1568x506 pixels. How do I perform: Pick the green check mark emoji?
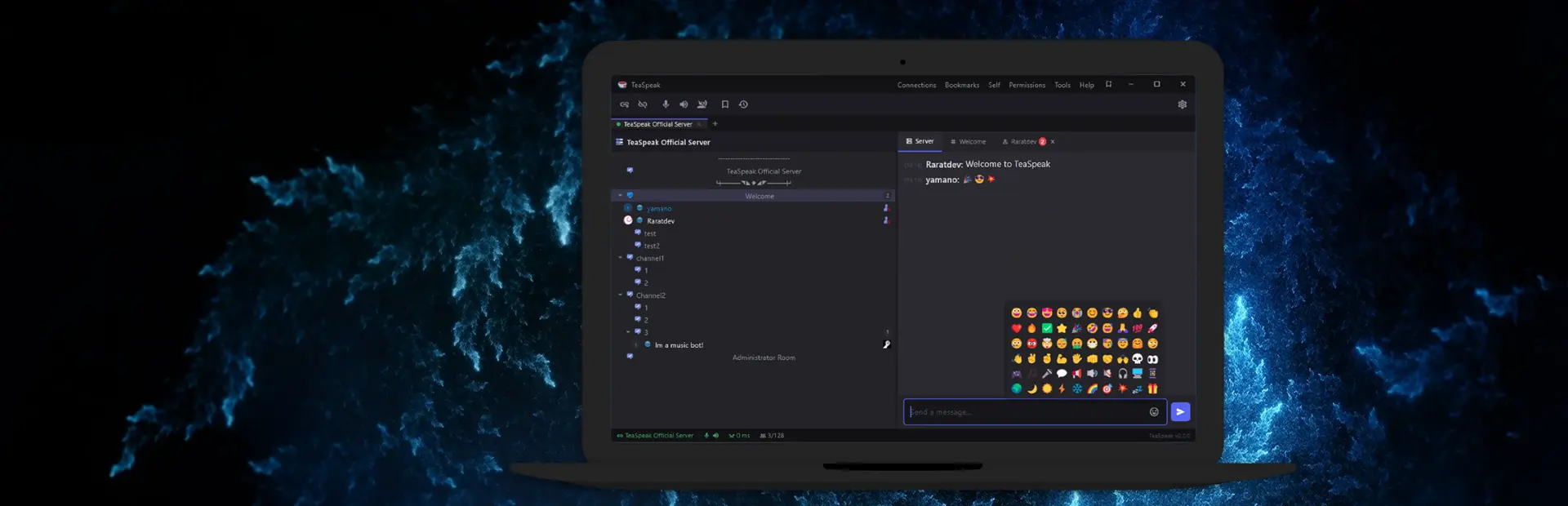(x=1047, y=328)
